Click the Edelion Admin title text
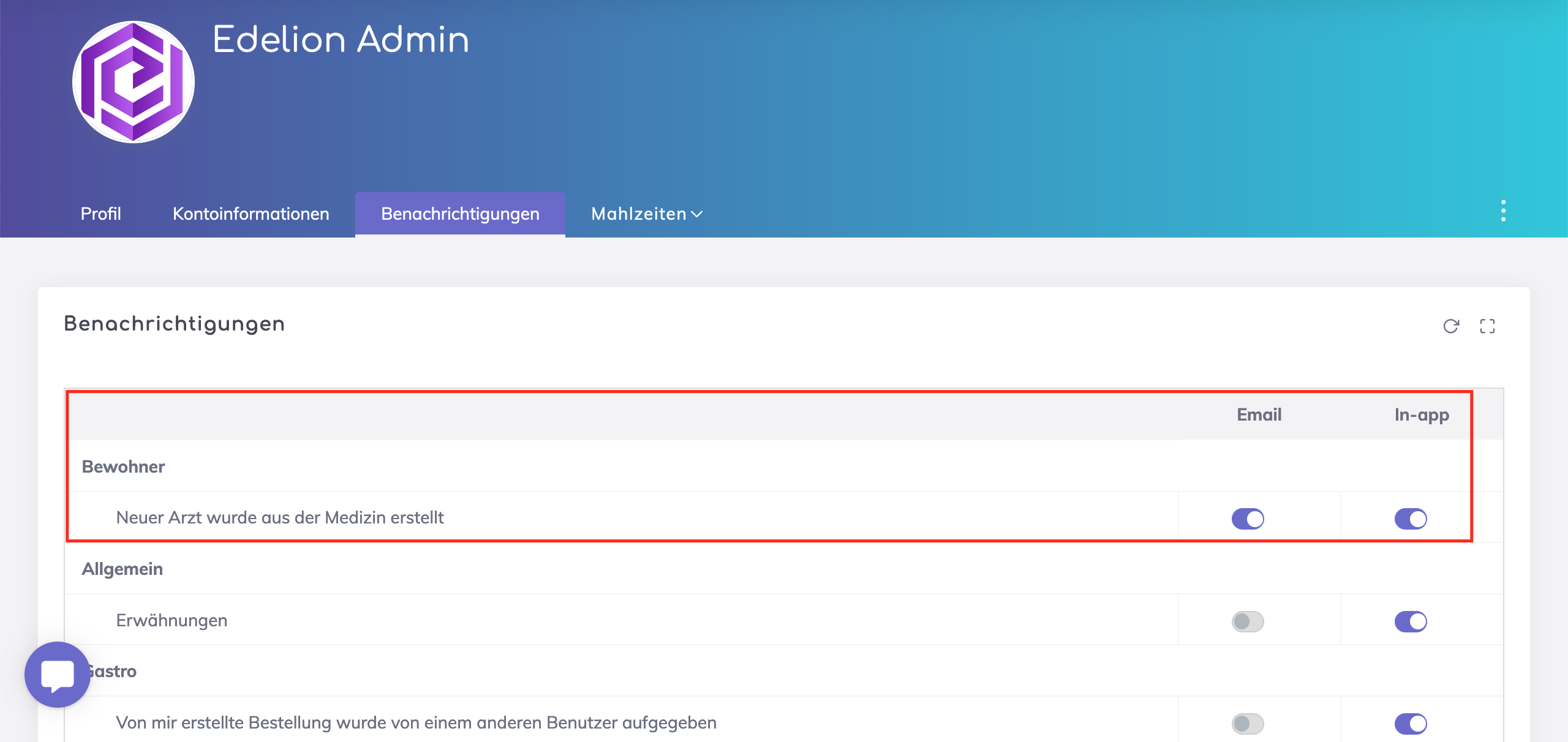This screenshot has height=742, width=1568. (341, 40)
